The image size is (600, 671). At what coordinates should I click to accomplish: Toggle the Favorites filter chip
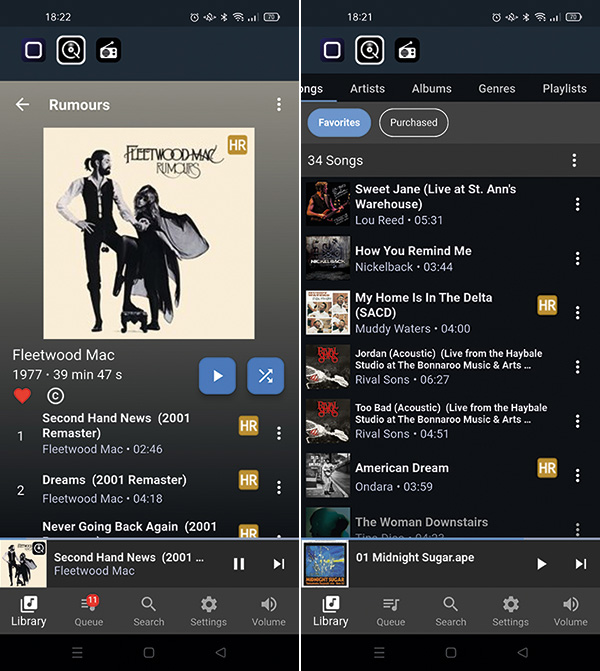(339, 123)
